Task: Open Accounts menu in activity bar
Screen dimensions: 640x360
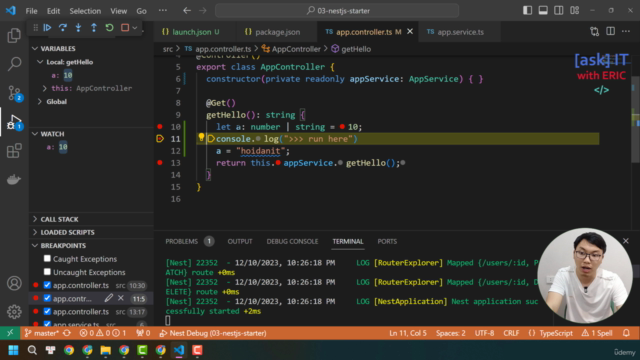Action: [14, 283]
